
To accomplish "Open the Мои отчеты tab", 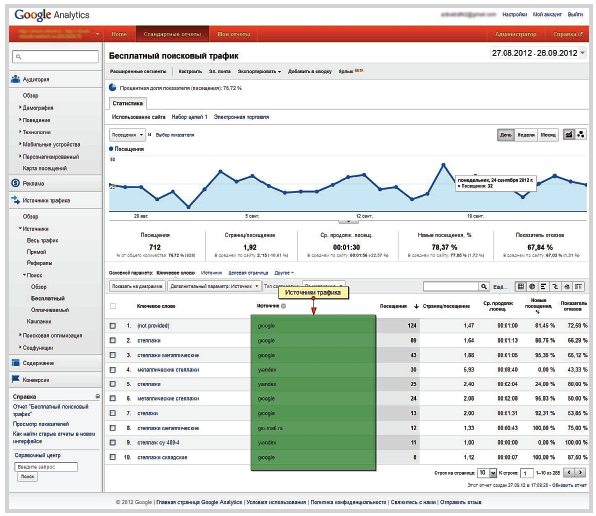I will pos(234,34).
